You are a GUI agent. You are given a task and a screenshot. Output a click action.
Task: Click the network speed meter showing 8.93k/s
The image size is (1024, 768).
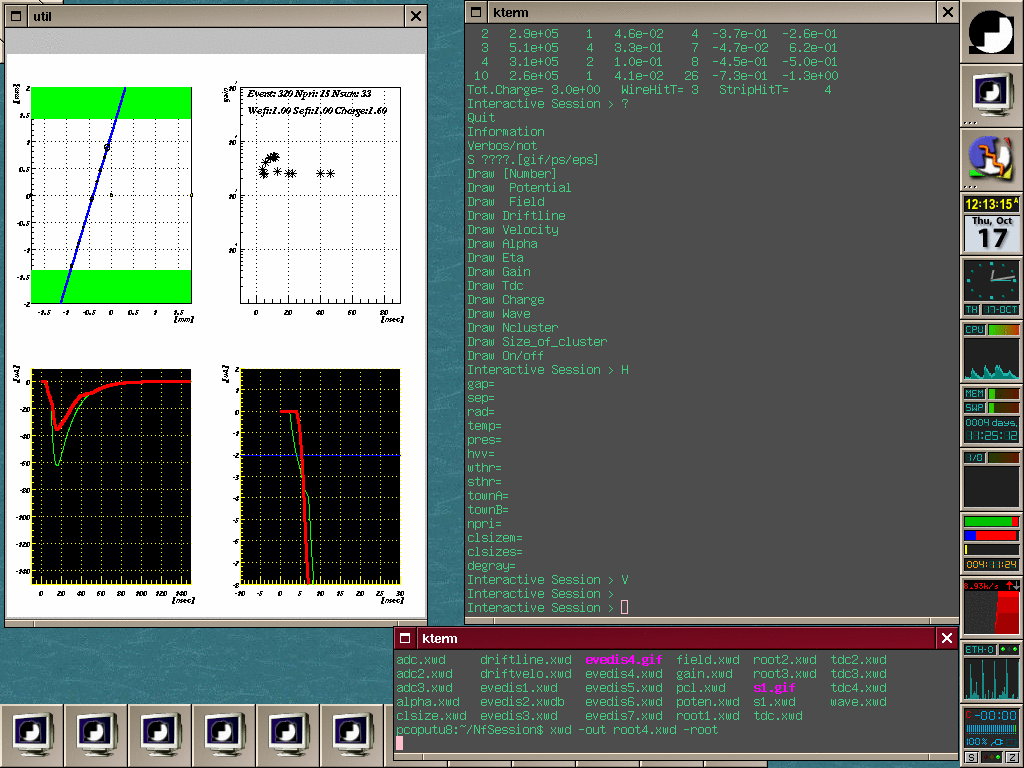tap(991, 608)
